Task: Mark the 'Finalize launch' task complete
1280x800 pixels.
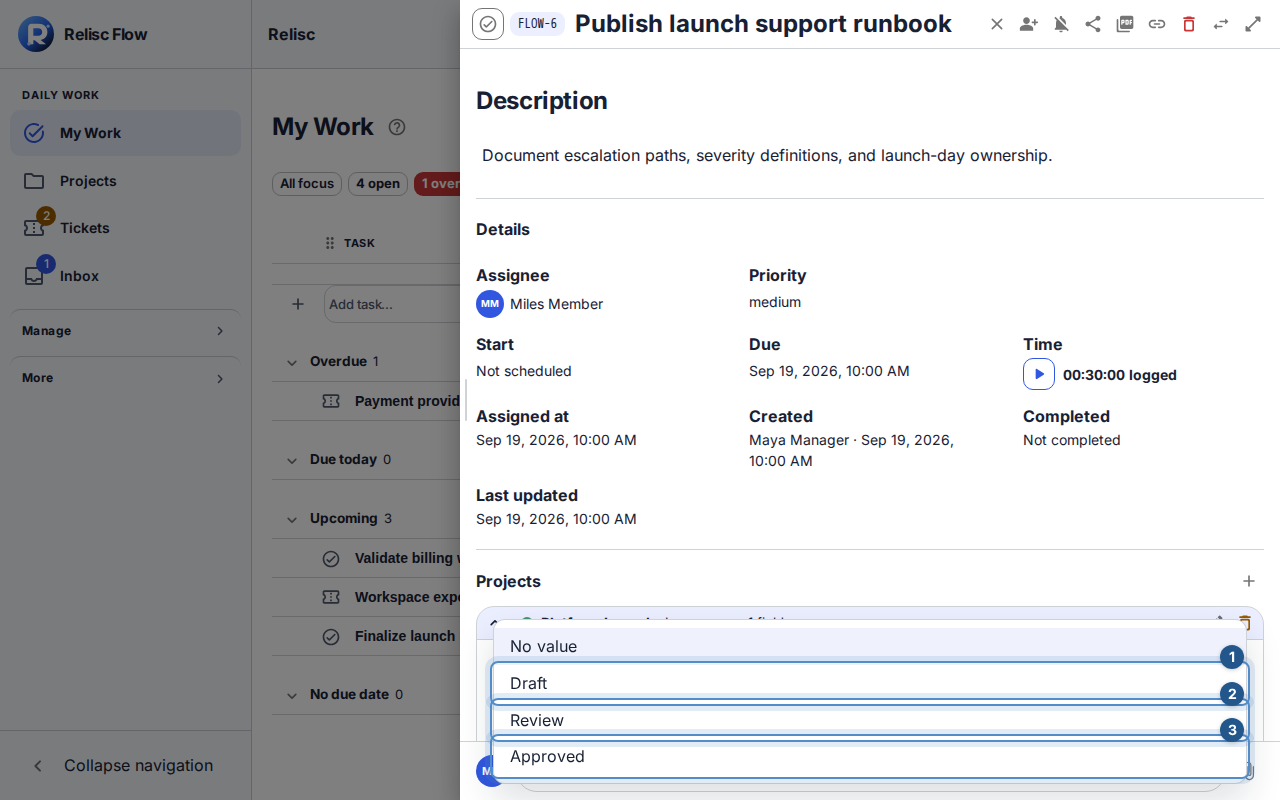Action: 331,637
